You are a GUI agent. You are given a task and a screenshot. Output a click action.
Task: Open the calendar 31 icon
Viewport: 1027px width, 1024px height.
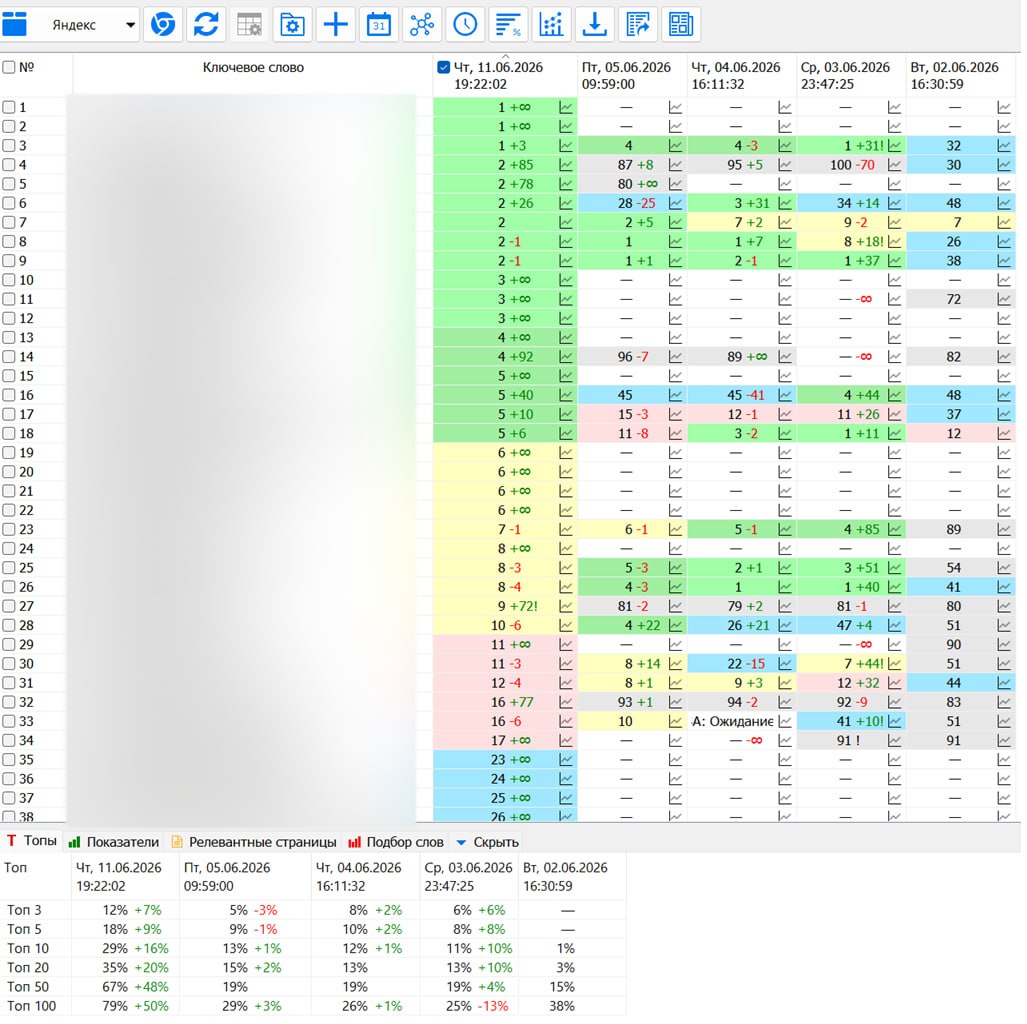[379, 24]
